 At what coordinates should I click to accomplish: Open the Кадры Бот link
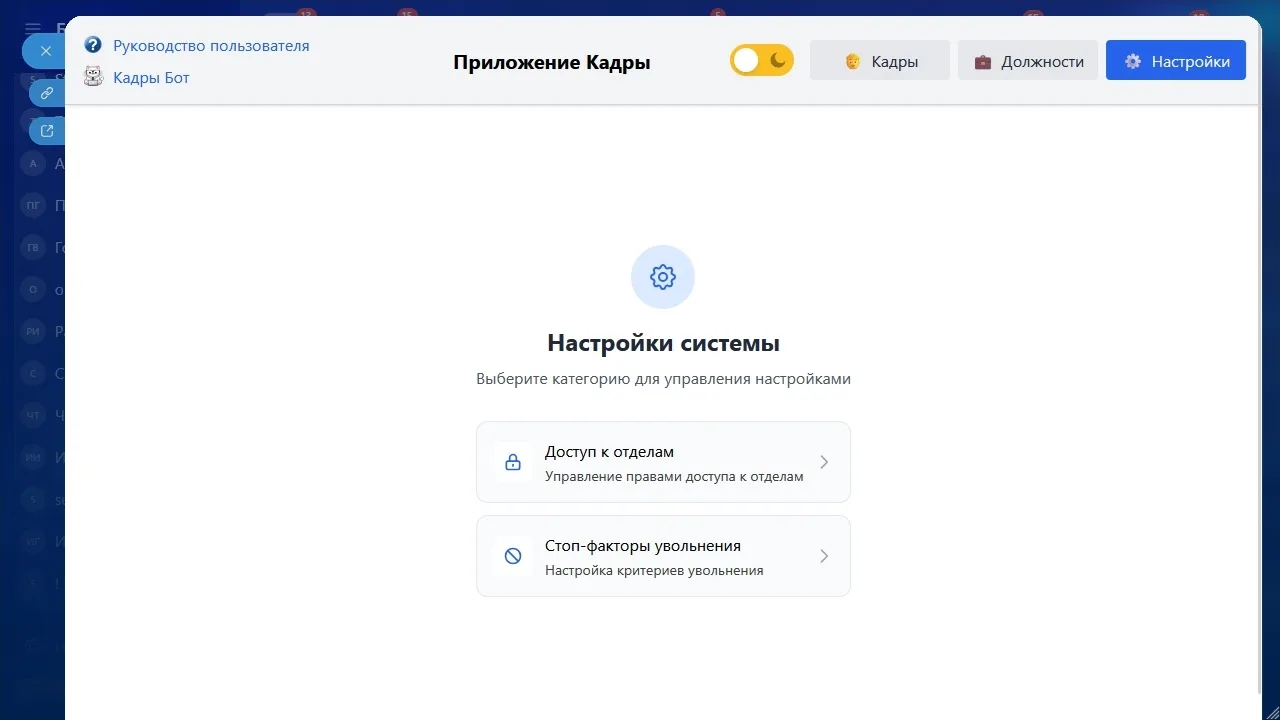click(151, 77)
